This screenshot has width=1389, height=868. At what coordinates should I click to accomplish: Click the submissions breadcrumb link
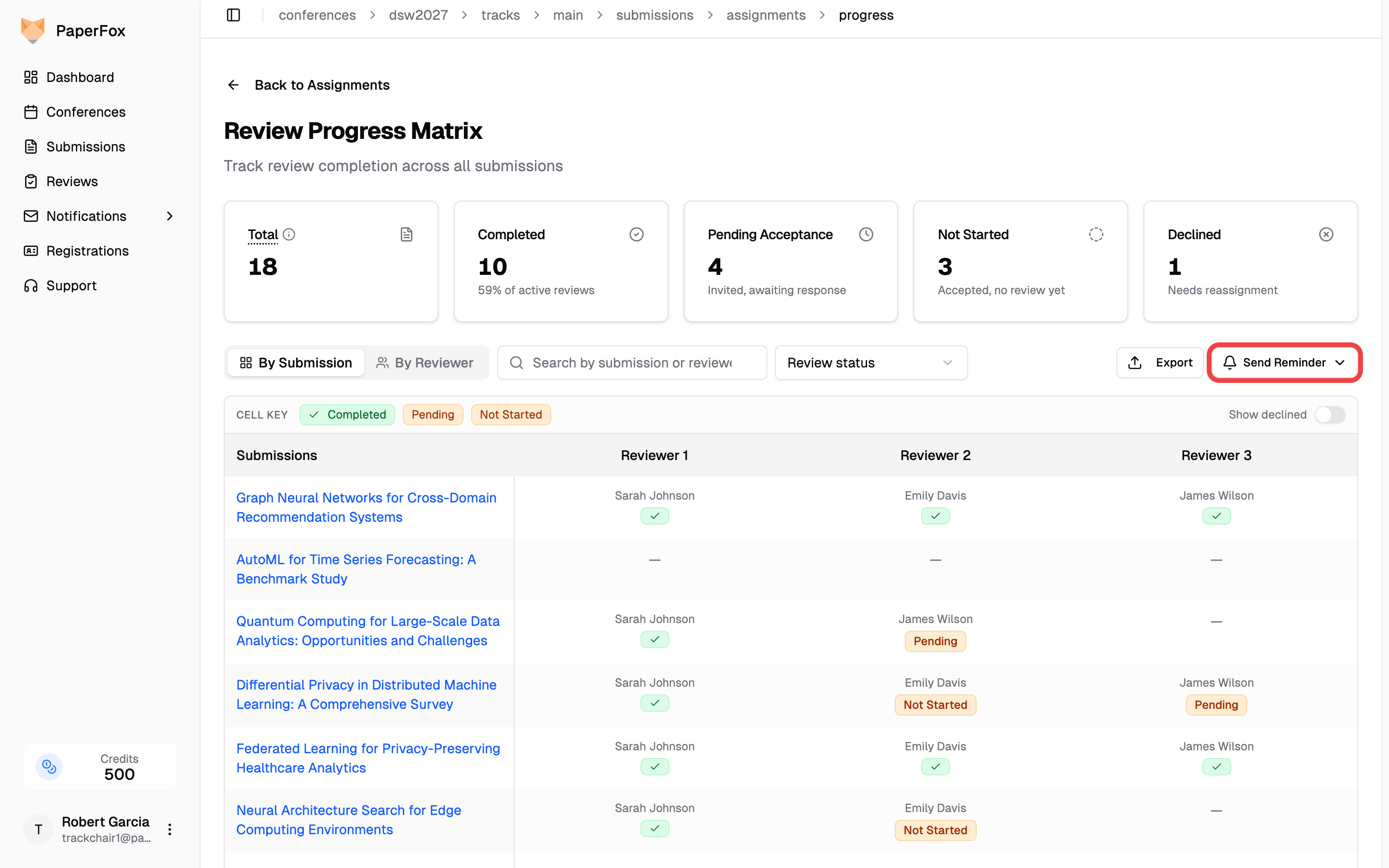click(654, 15)
